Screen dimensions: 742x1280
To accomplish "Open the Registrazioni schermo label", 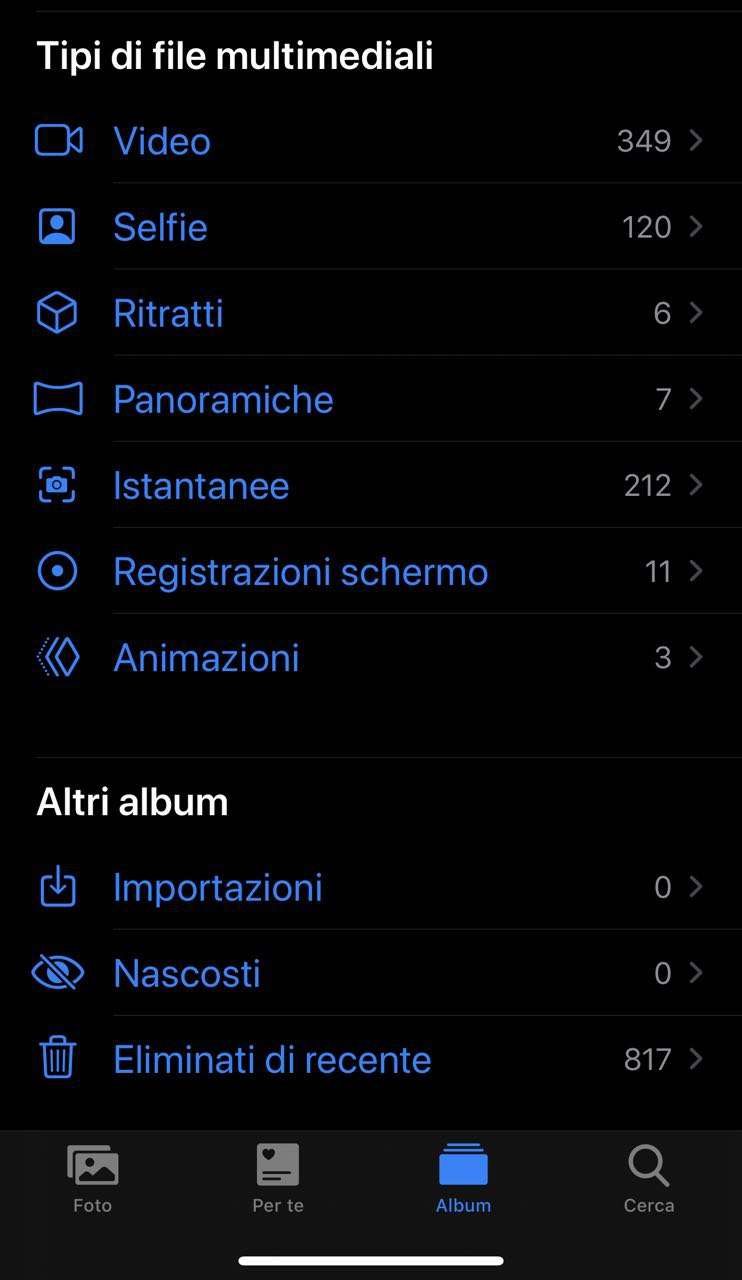I will tap(300, 572).
